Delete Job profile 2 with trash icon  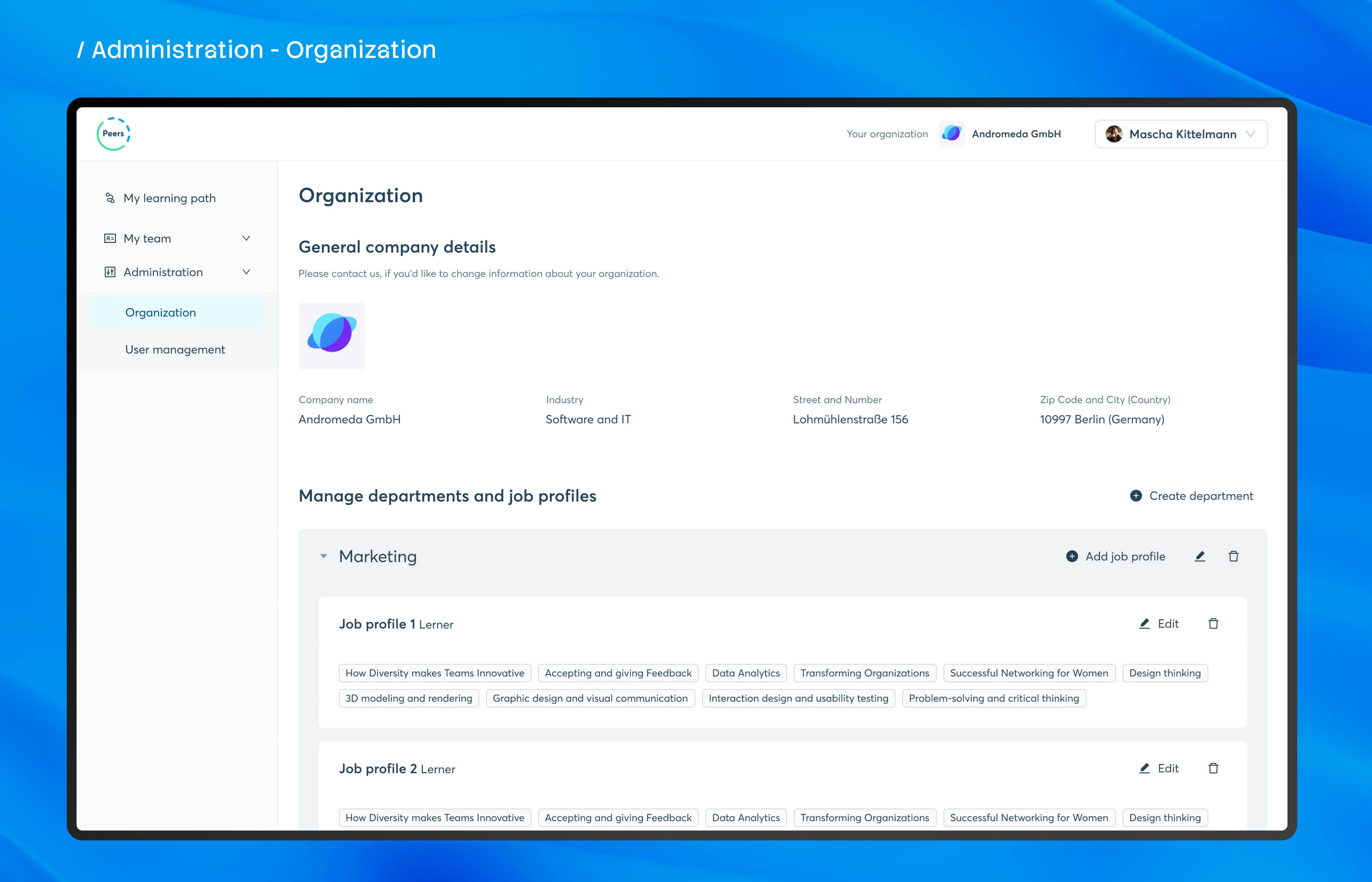click(1213, 769)
